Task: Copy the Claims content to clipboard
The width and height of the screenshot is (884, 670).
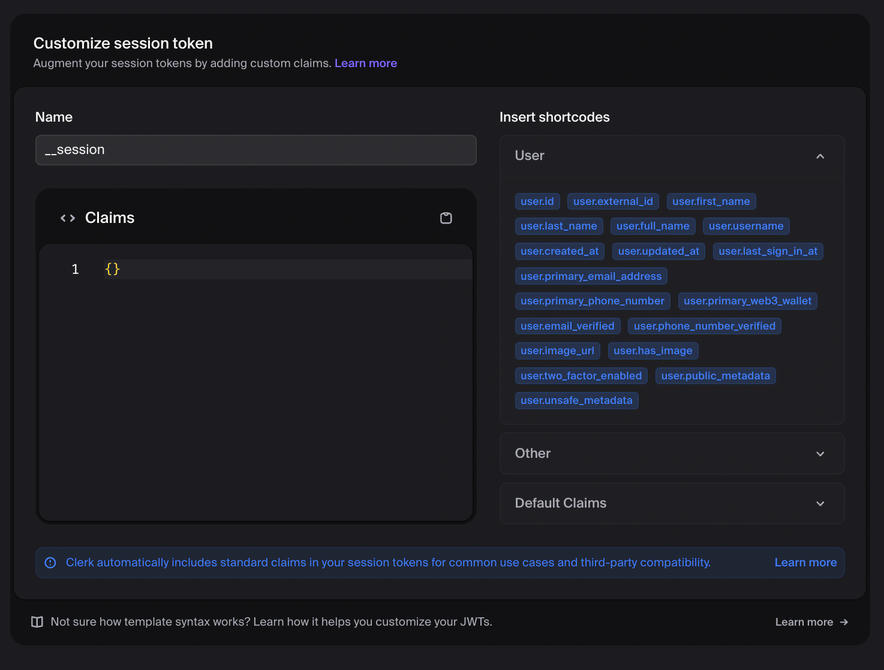Action: pyautogui.click(x=446, y=217)
